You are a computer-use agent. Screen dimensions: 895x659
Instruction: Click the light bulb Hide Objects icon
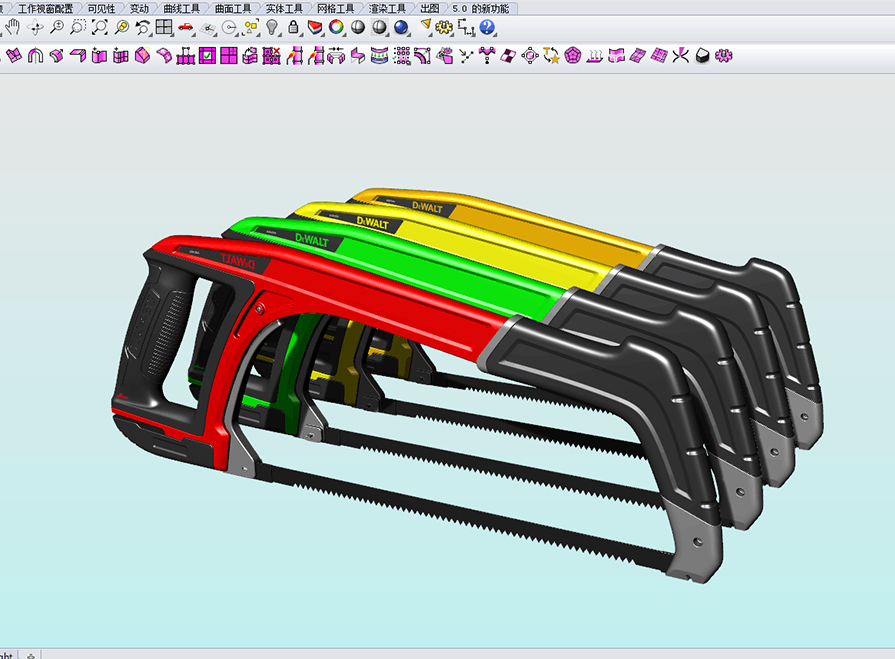272,27
